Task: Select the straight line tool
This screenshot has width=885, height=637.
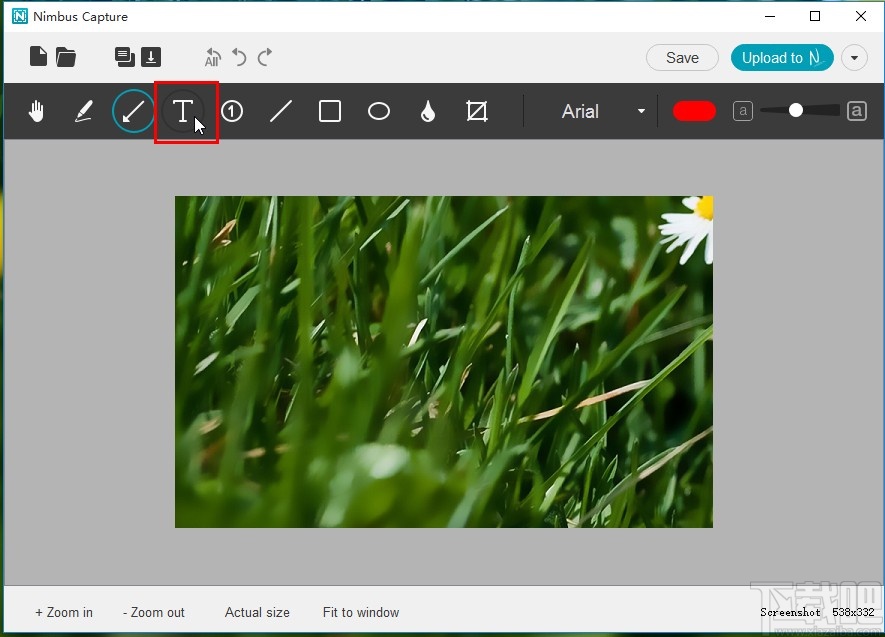Action: 281,111
